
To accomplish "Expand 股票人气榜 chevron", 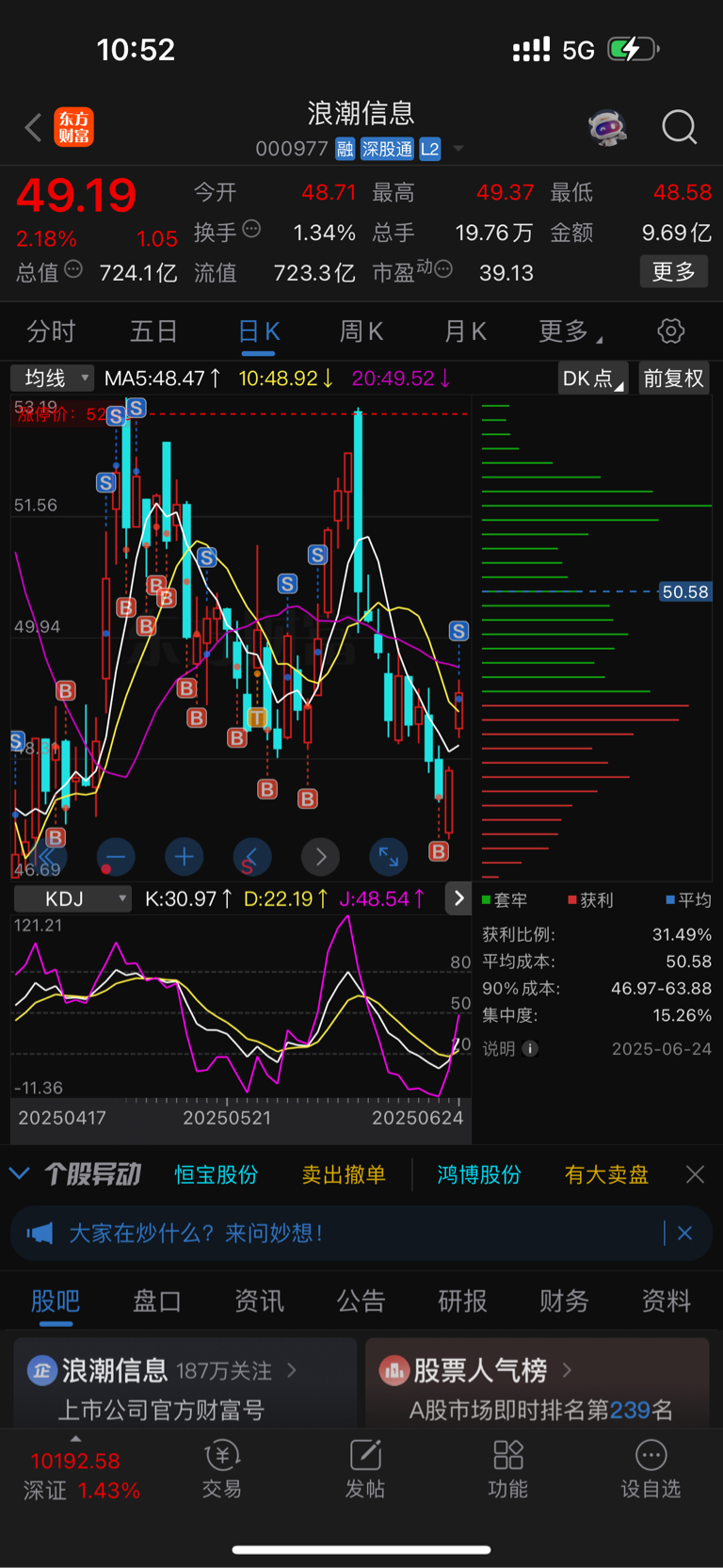I will [x=567, y=1370].
